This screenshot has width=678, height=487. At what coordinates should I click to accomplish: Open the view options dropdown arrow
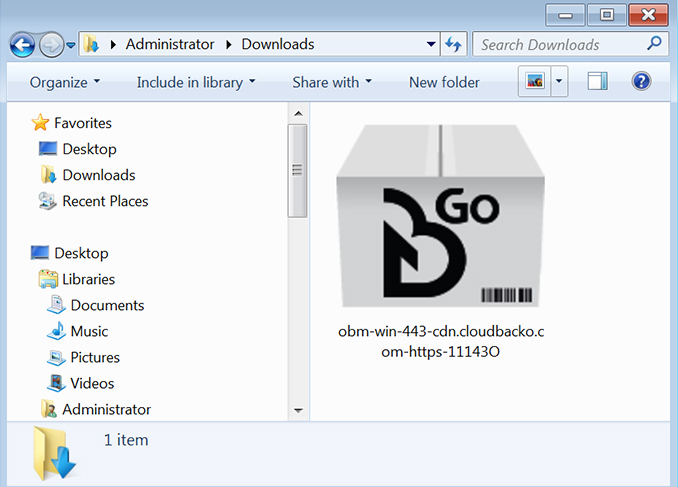[x=559, y=81]
